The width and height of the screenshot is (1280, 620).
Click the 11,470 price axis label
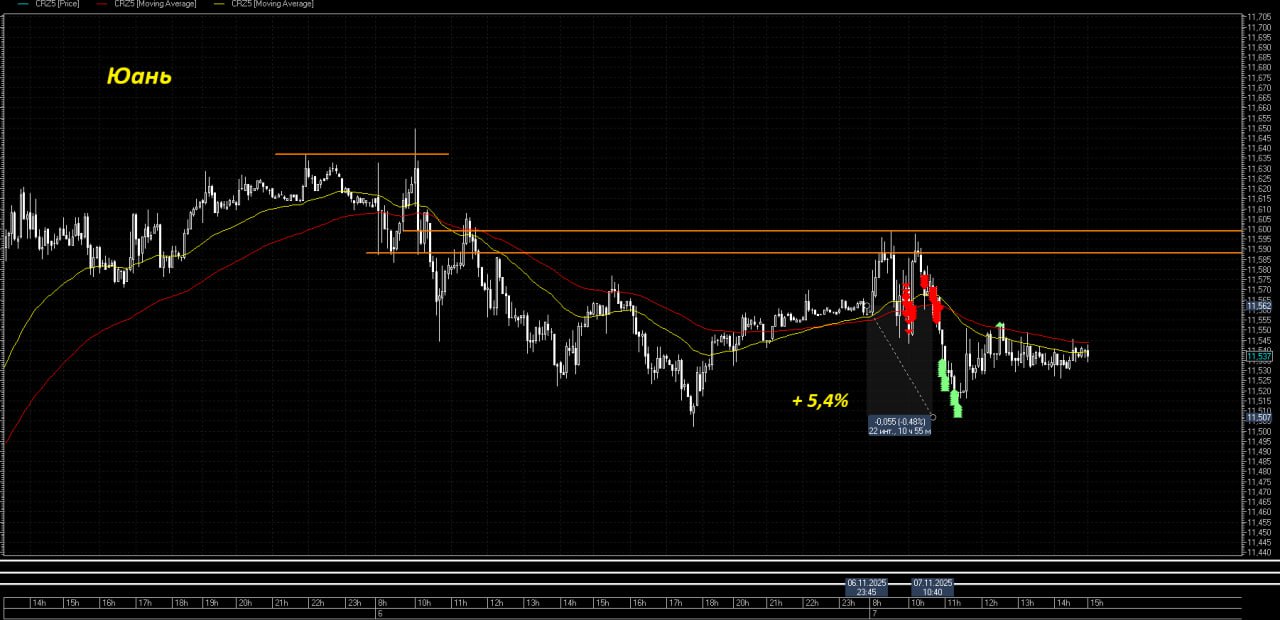pos(1259,491)
